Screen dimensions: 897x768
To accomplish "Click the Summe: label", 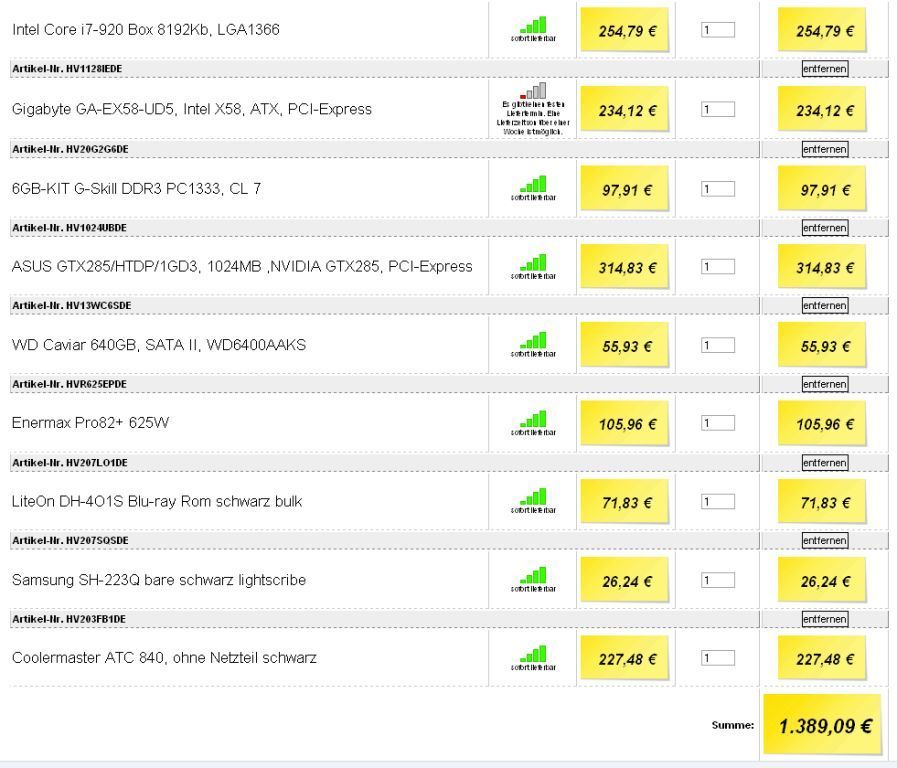I will pos(733,725).
